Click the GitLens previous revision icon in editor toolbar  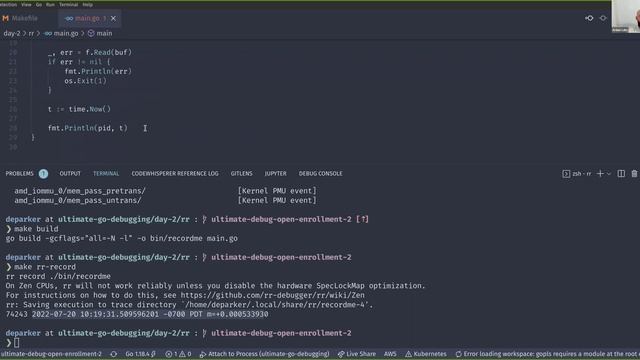589,18
